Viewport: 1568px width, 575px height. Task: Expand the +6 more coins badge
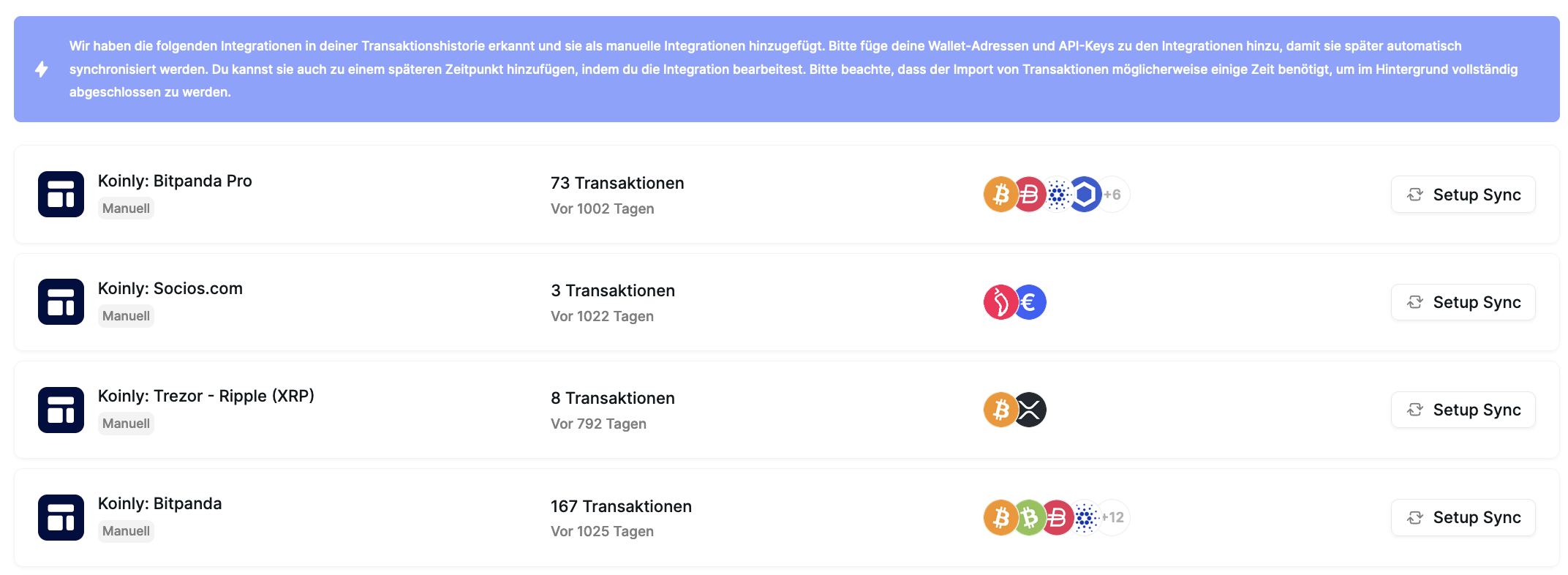click(x=1113, y=195)
